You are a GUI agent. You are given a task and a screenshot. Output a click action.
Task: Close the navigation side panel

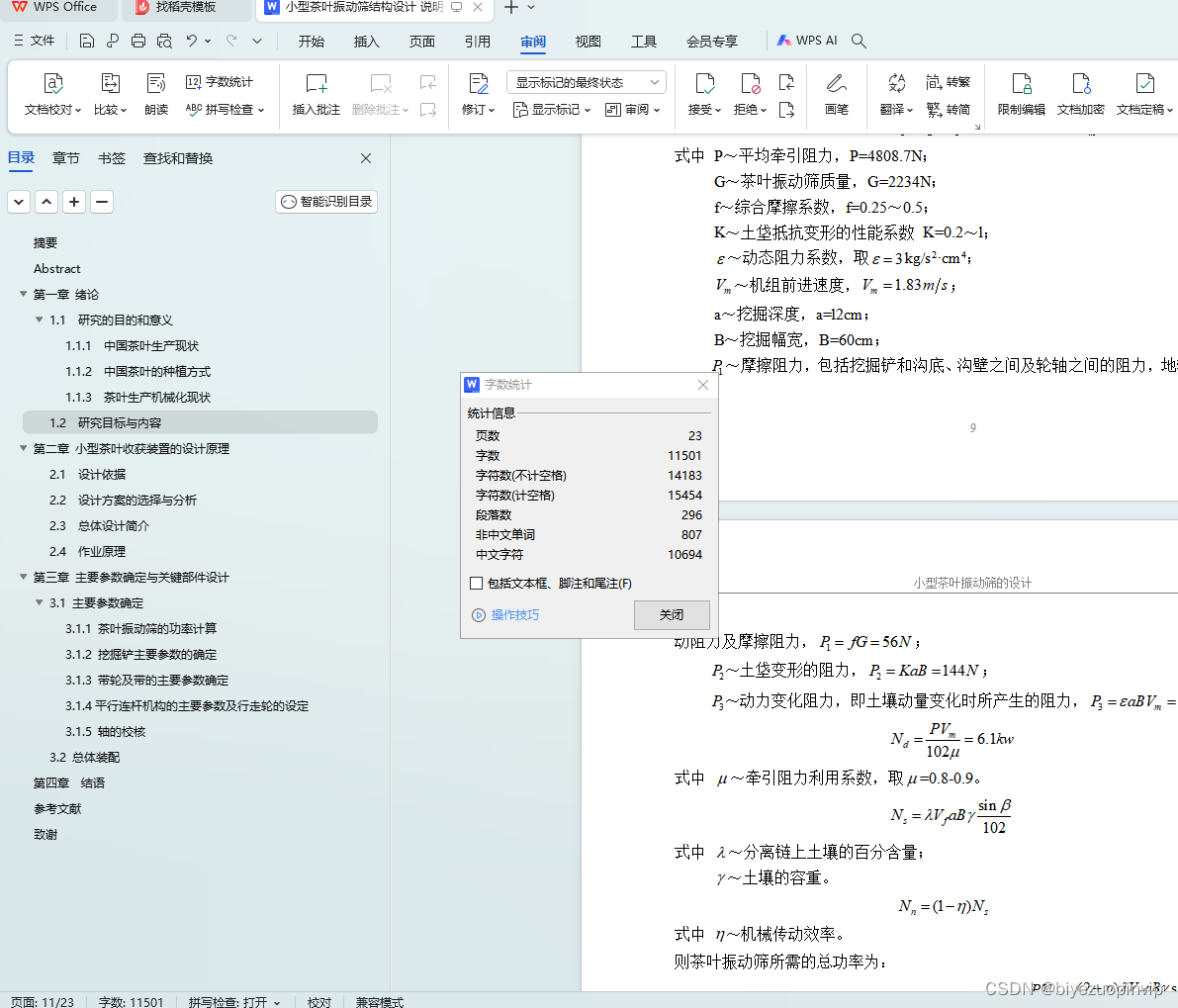tap(366, 158)
